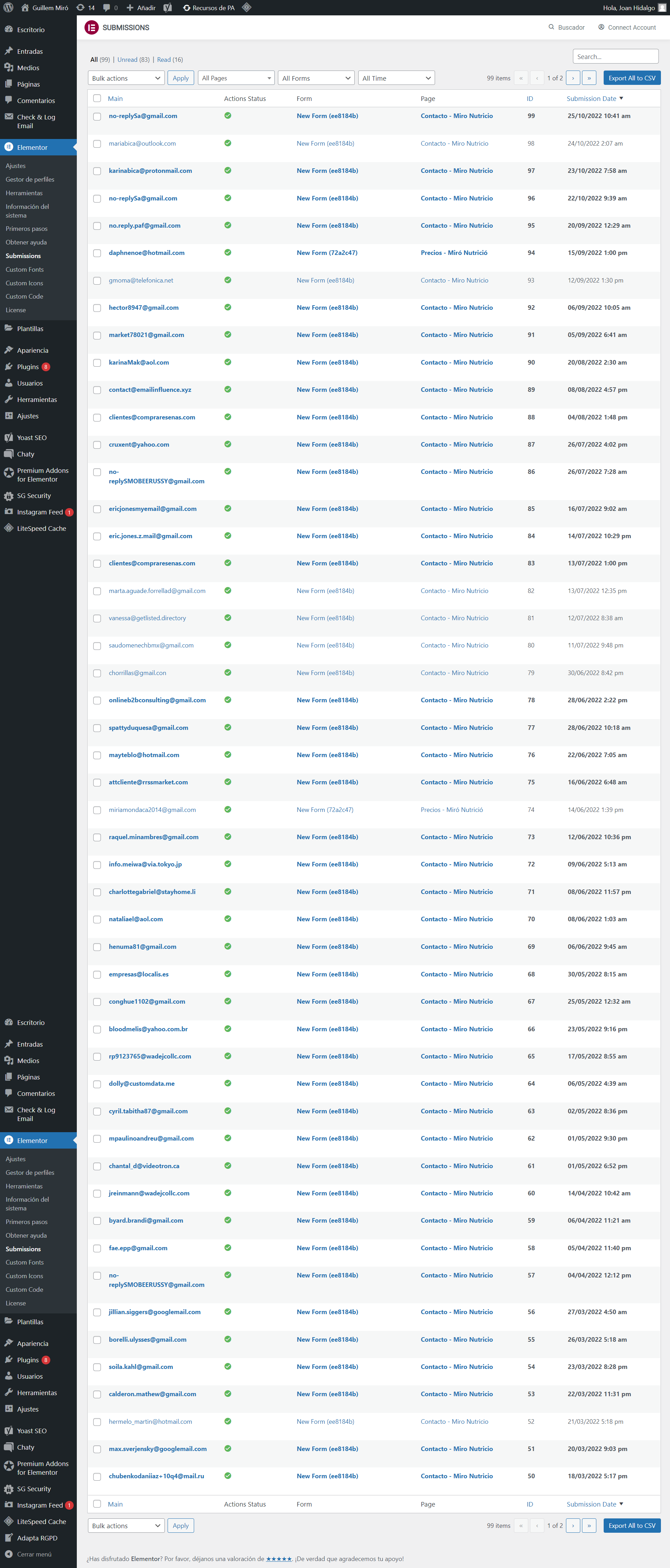Show only Read (16) submissions
This screenshot has width=670, height=1568.
point(170,60)
